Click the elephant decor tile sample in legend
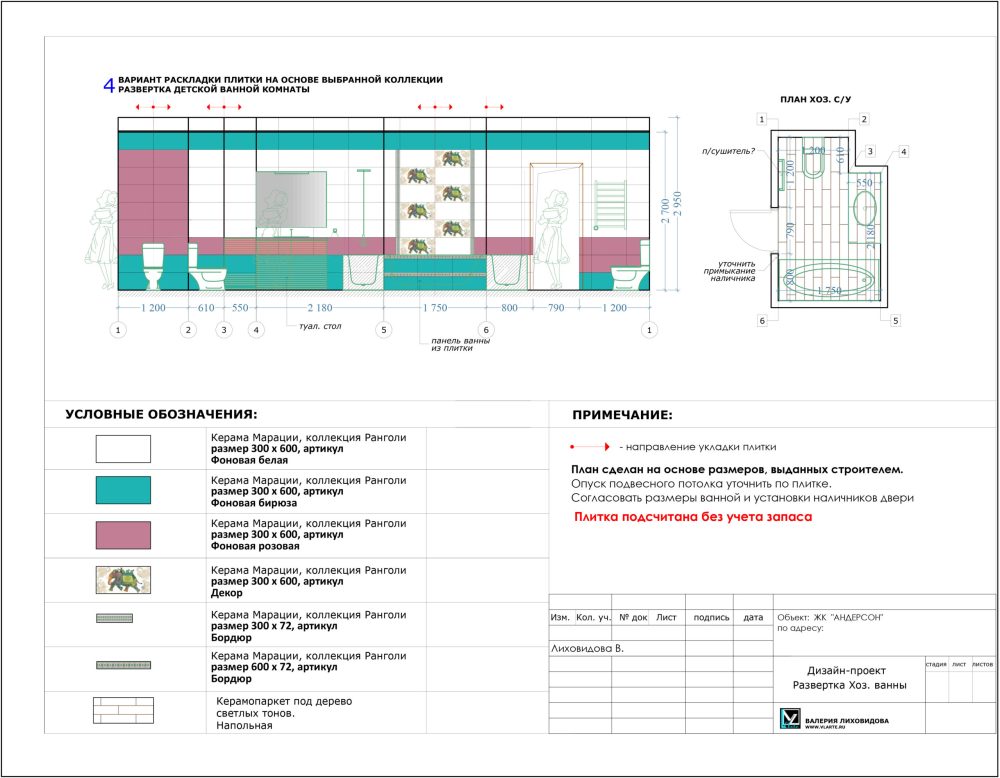Screen dimensions: 1000x778 [x=123, y=580]
